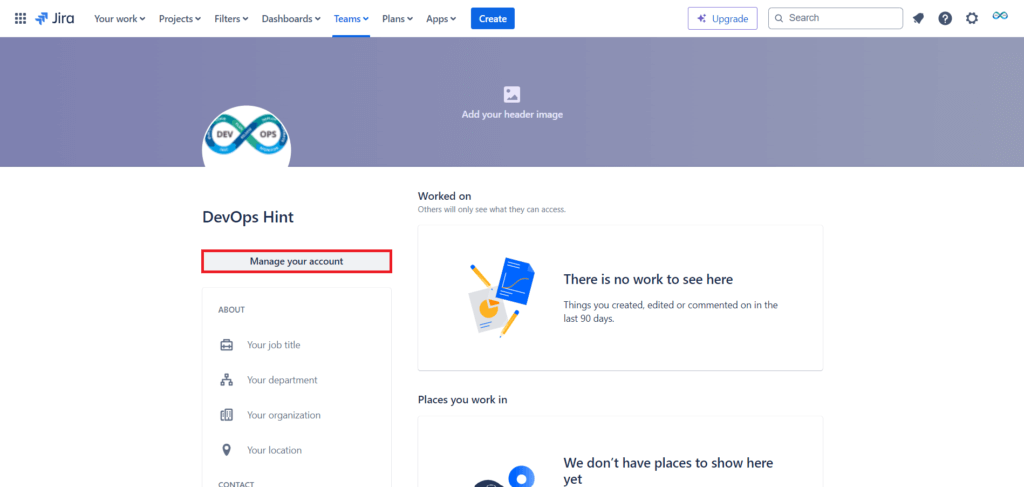The height and width of the screenshot is (487, 1024).
Task: Click the Upgrade button
Action: [722, 18]
